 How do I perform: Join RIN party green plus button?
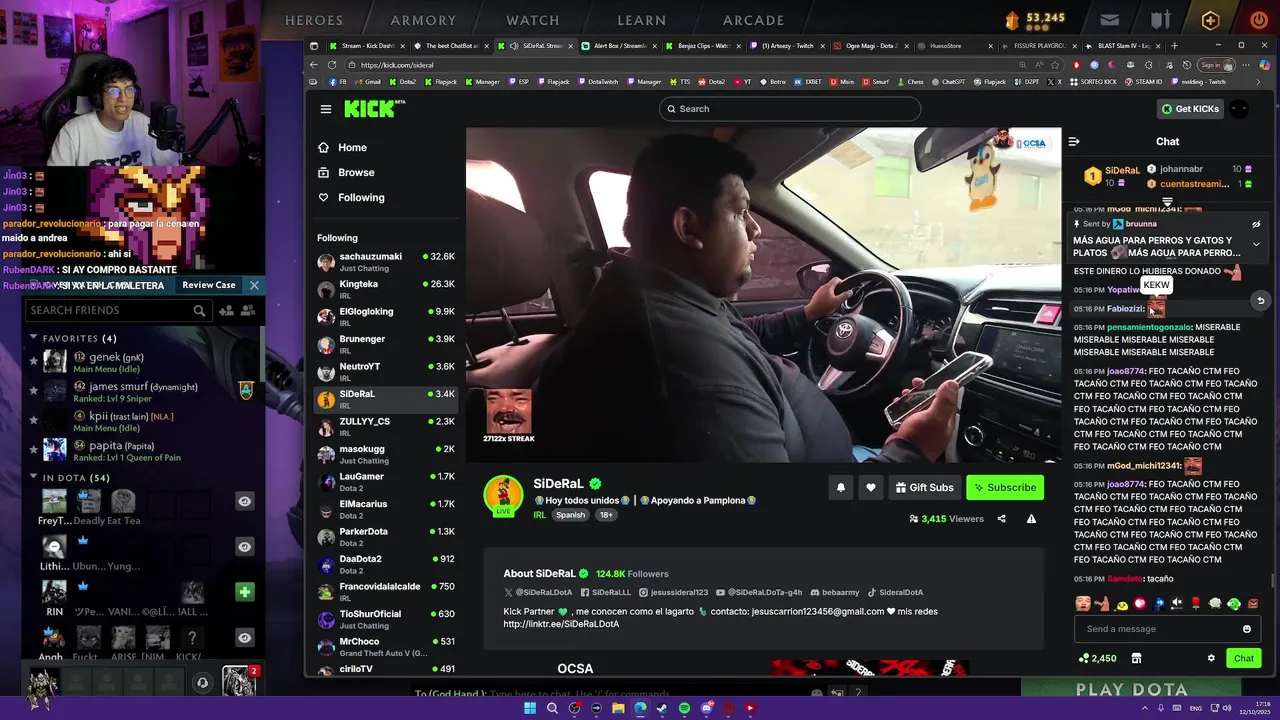point(244,592)
